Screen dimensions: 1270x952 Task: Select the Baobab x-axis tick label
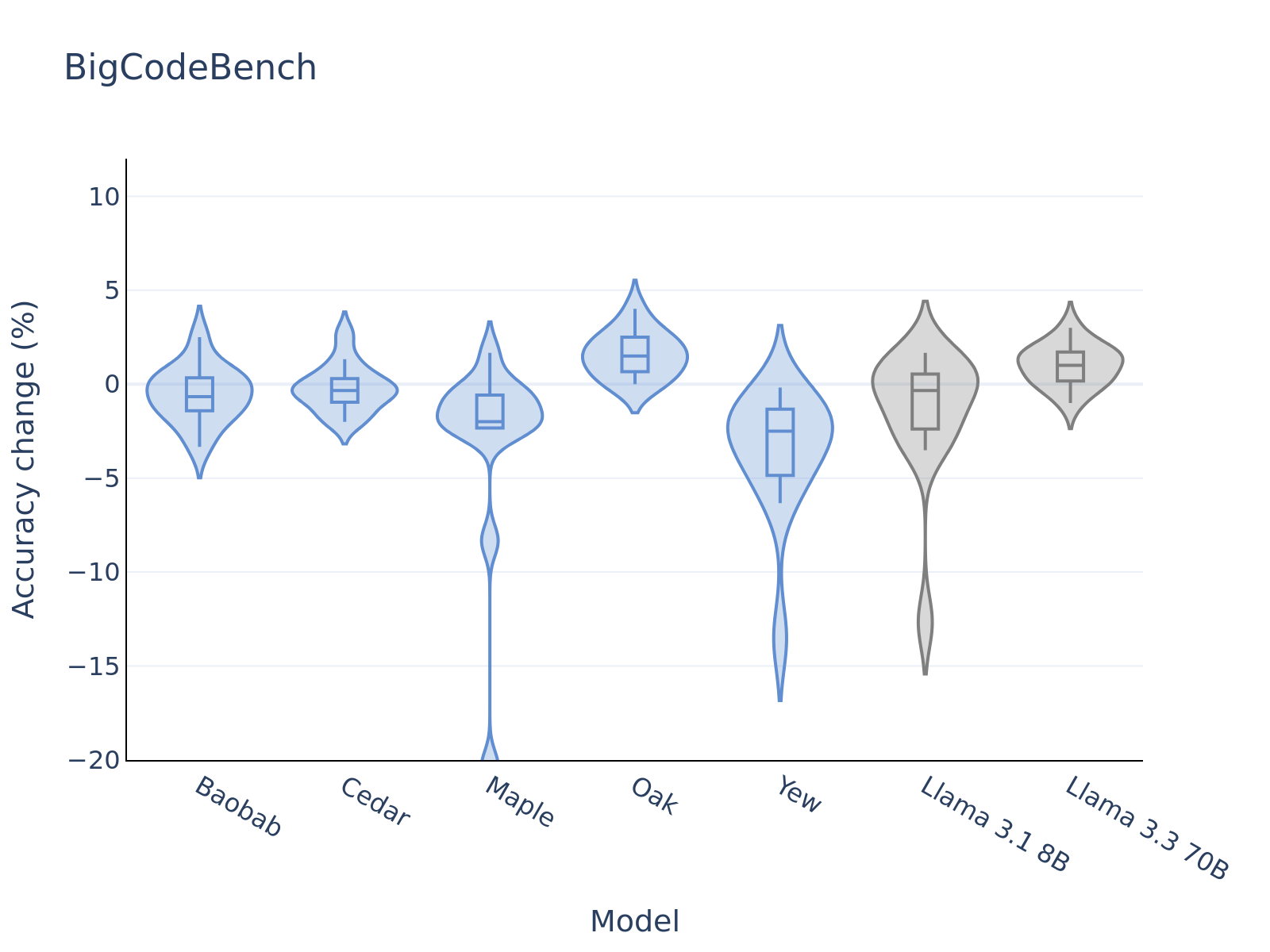[238, 808]
